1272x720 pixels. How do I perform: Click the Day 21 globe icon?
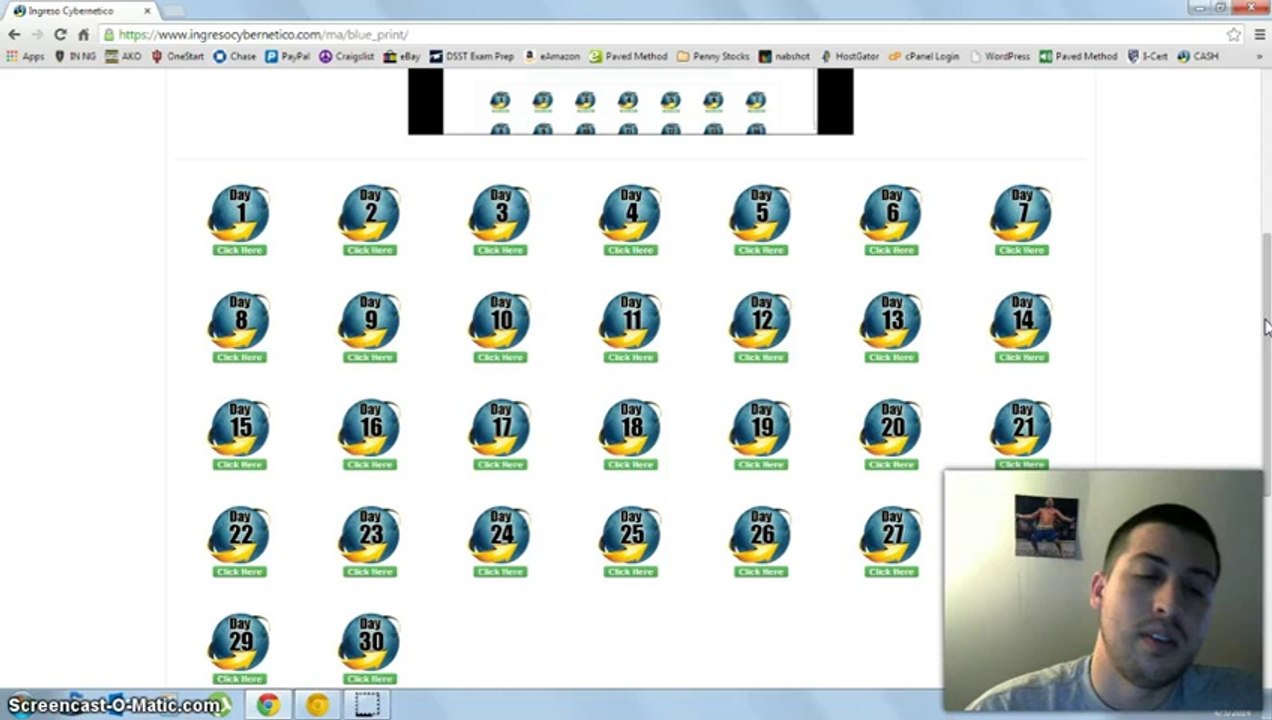coord(1021,427)
